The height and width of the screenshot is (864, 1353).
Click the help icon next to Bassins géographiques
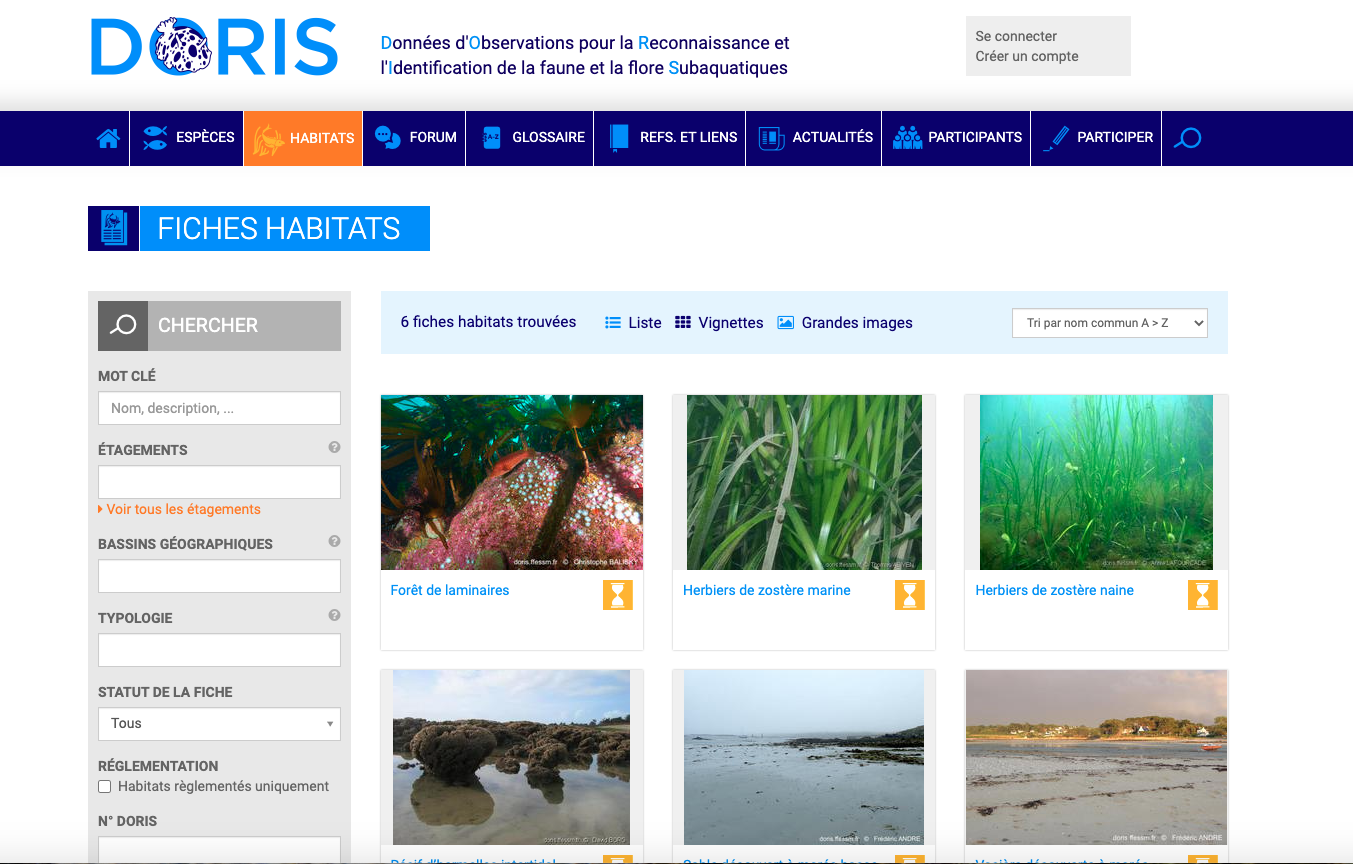click(334, 542)
